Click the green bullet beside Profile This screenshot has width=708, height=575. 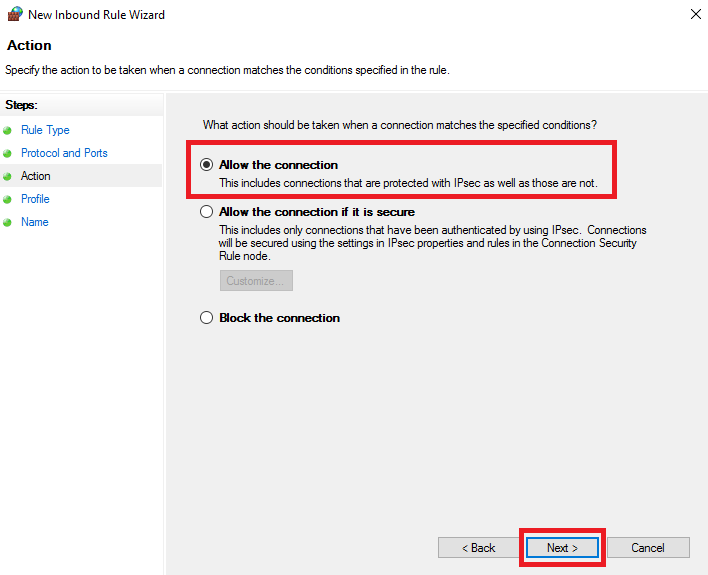[x=7, y=199]
